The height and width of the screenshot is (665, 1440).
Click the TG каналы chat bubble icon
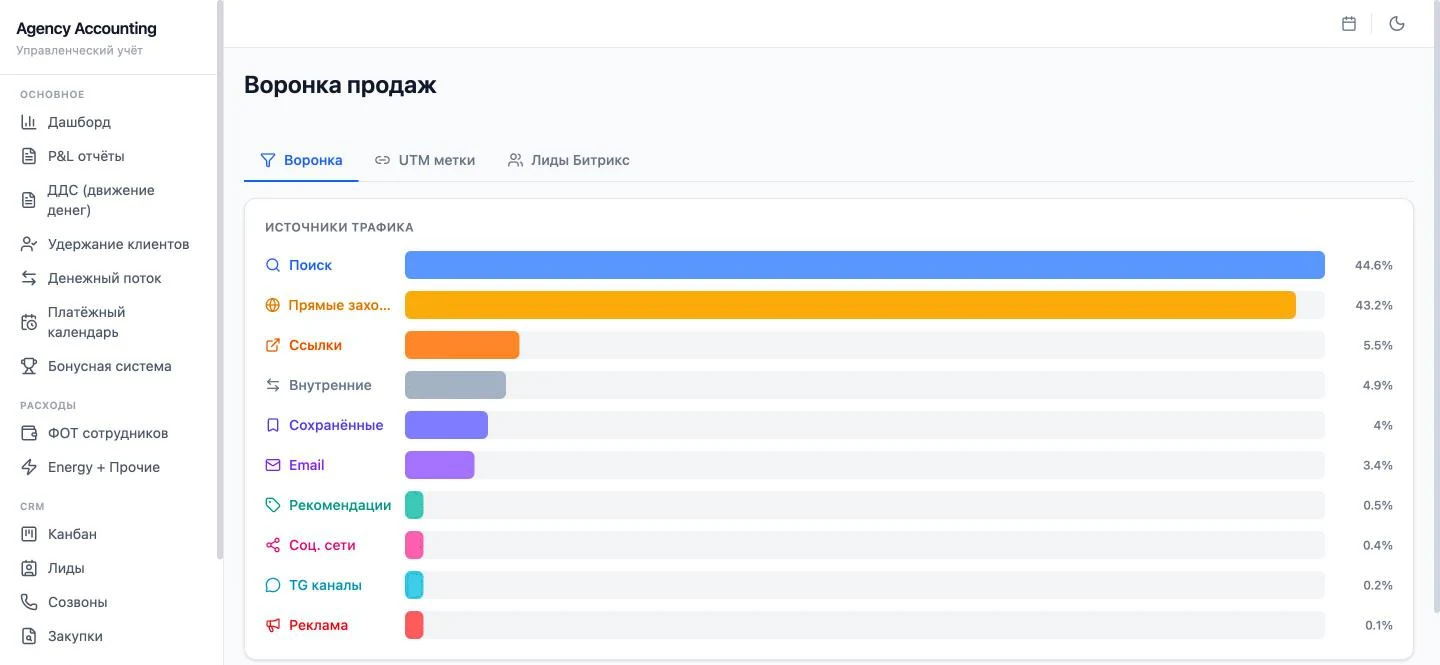pos(273,585)
